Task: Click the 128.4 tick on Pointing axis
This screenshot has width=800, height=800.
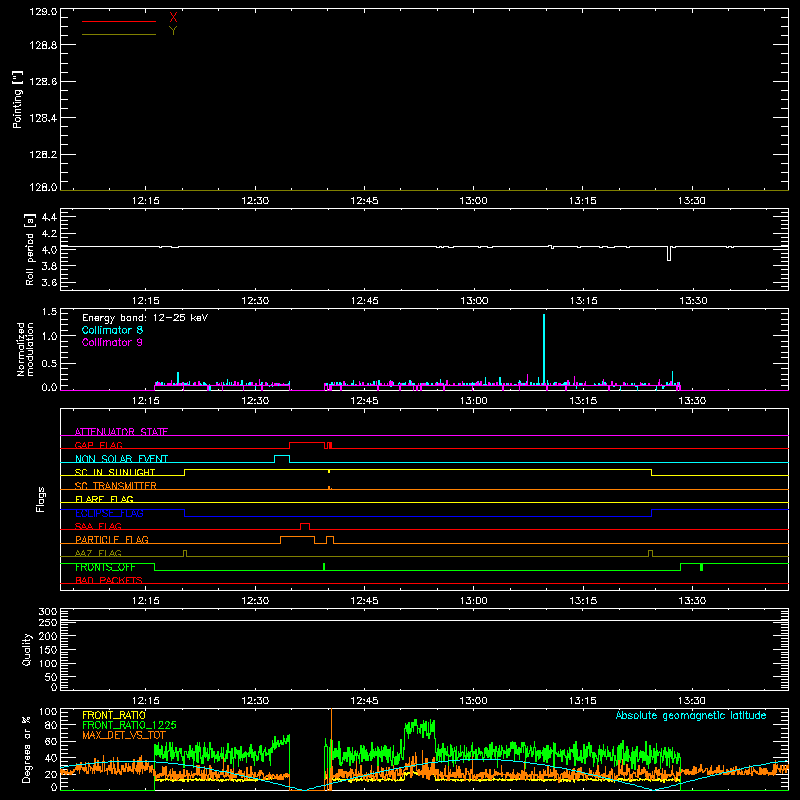Action: click(43, 118)
